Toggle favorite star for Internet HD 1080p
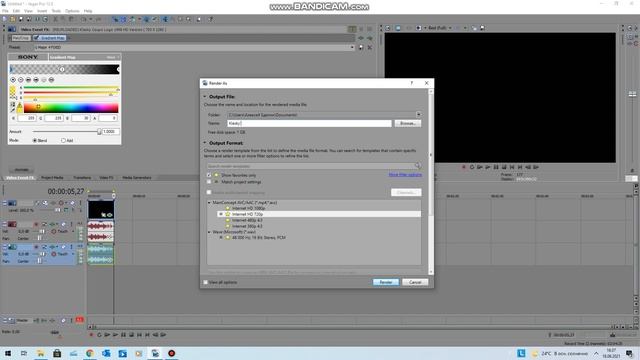The width and height of the screenshot is (640, 360). [x=228, y=208]
